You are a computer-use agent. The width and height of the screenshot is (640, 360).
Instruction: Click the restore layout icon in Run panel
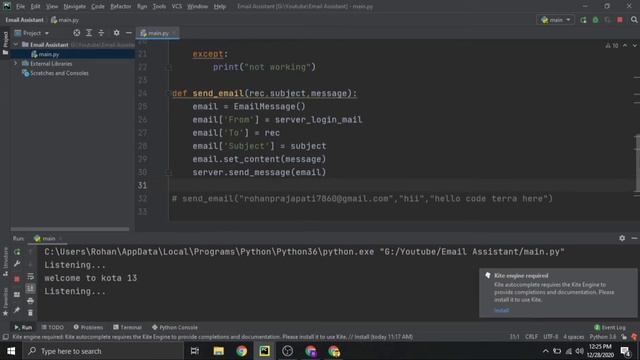(x=17, y=295)
